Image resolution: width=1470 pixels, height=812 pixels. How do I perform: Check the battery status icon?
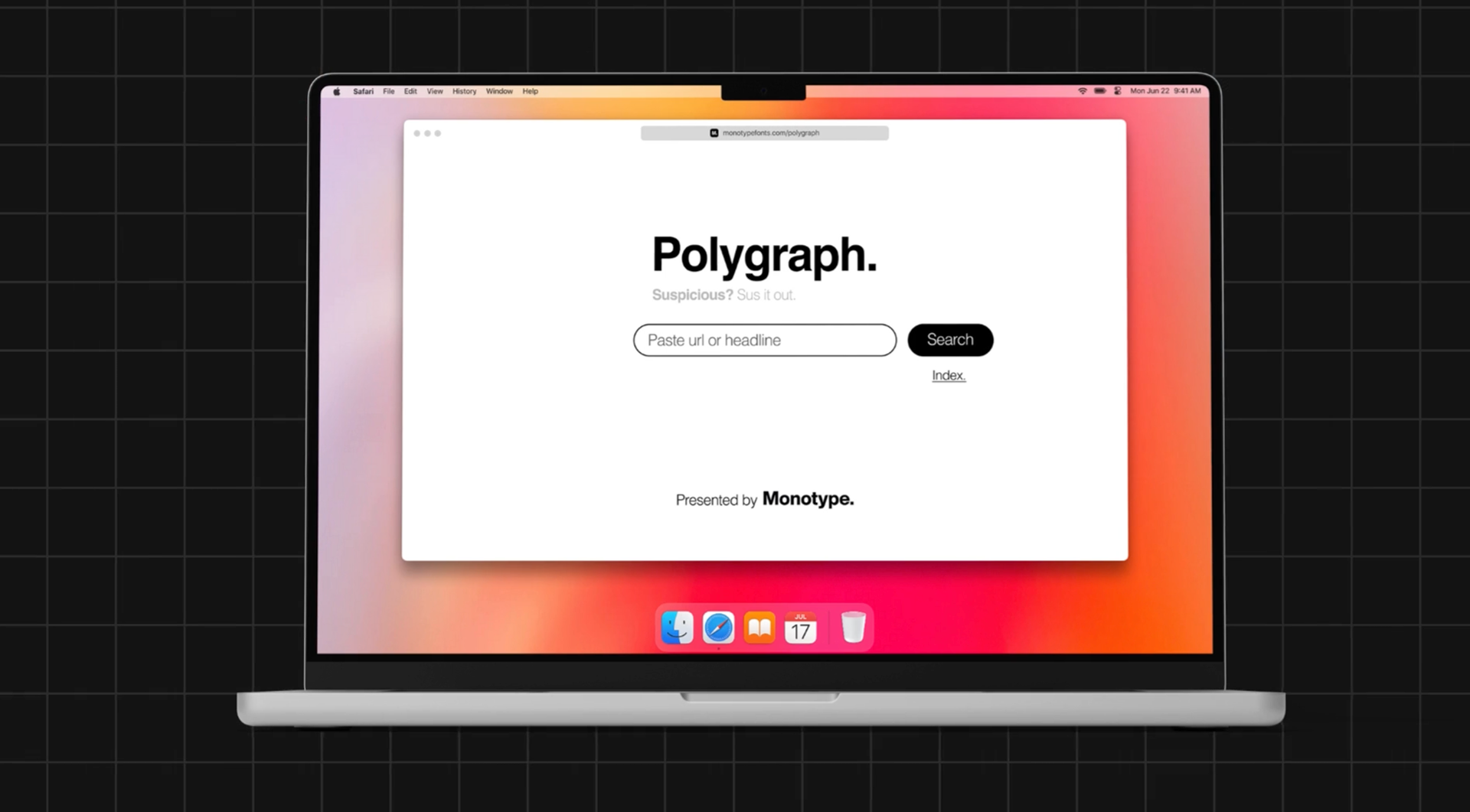tap(1099, 91)
